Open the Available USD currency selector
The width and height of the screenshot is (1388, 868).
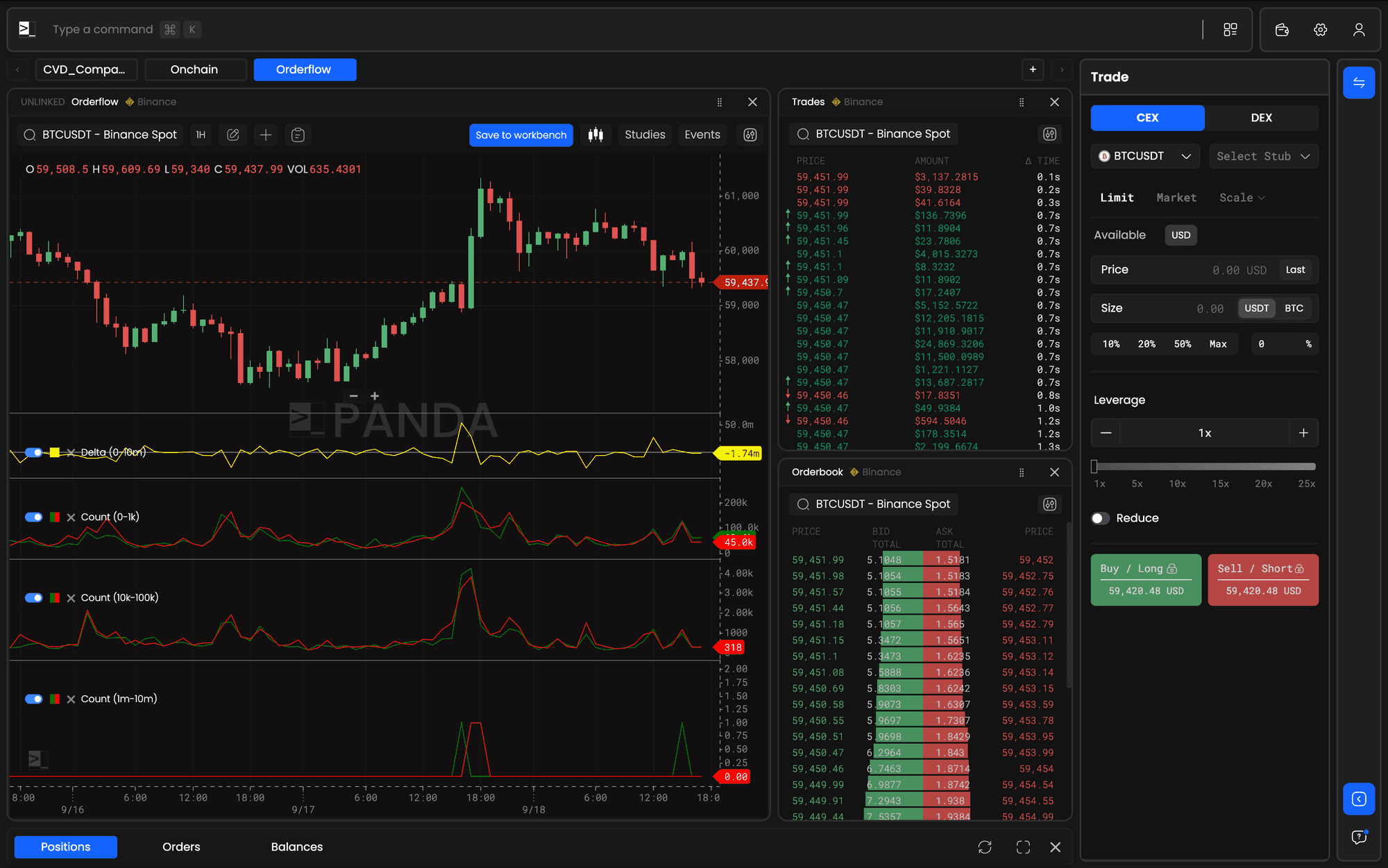coord(1180,235)
